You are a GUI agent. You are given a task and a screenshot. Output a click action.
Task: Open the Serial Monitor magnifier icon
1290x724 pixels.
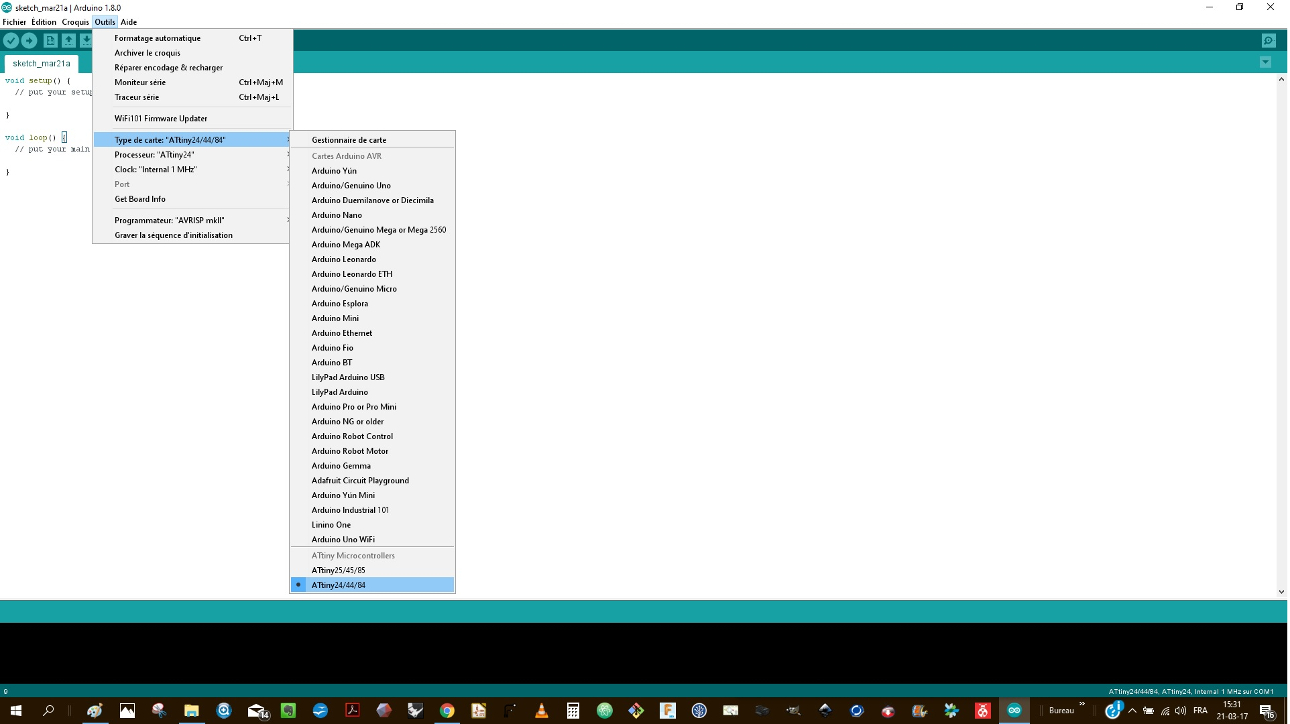1268,41
